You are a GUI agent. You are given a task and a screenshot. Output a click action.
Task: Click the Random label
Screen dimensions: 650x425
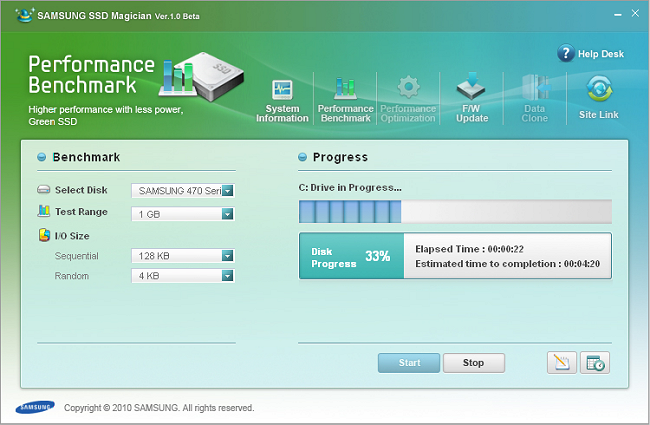[72, 276]
